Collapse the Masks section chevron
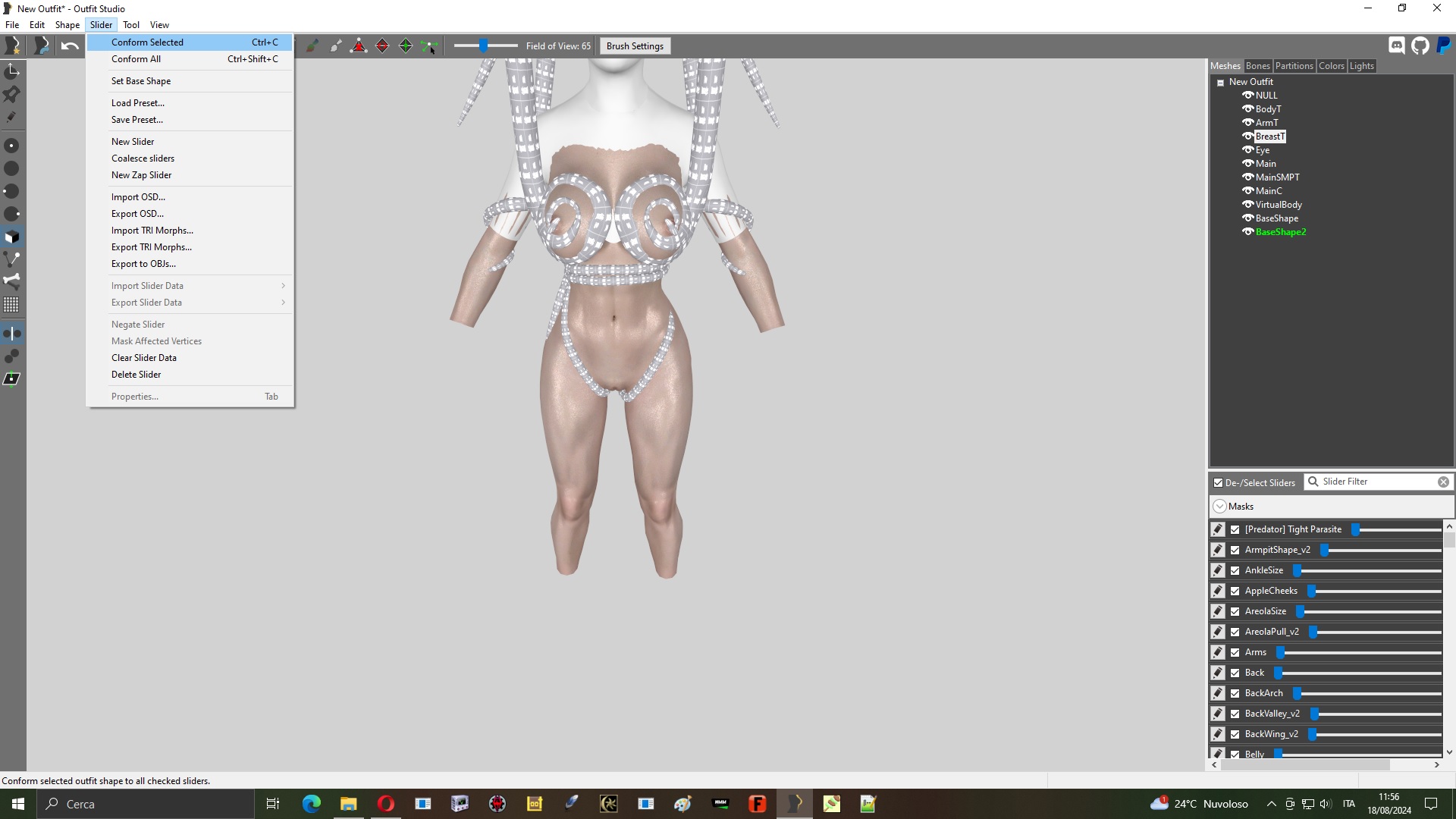The image size is (1456, 819). pos(1219,507)
